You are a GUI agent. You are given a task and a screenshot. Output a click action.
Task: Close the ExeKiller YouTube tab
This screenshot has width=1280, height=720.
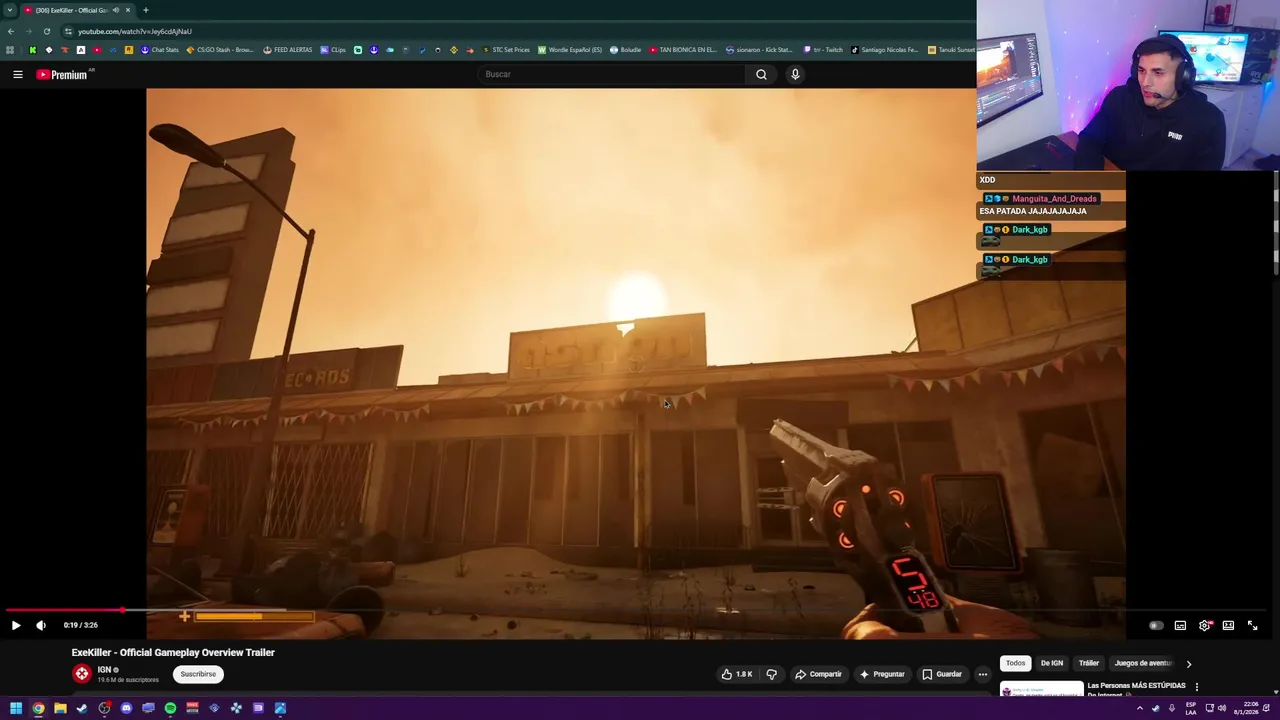click(x=128, y=10)
